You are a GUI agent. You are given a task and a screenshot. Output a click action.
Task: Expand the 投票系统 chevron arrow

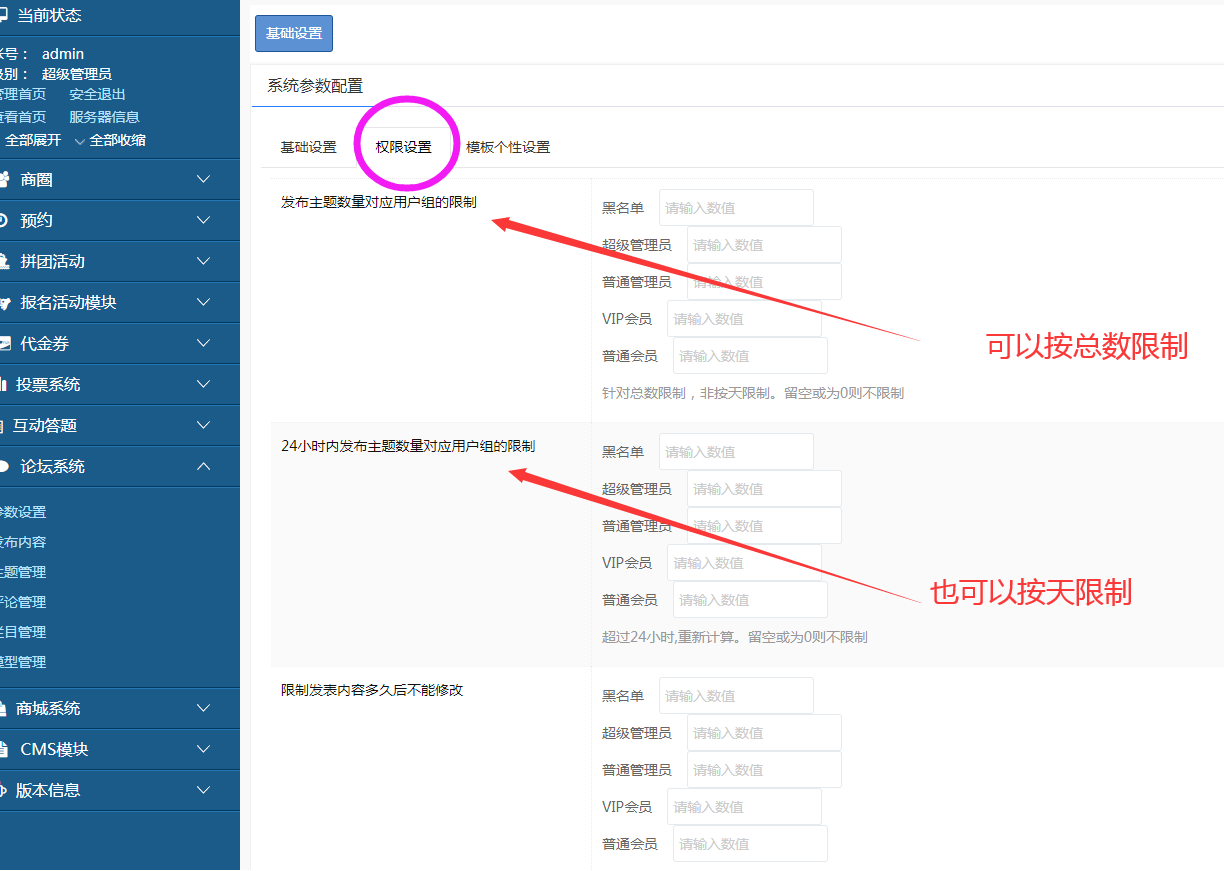[x=204, y=385]
